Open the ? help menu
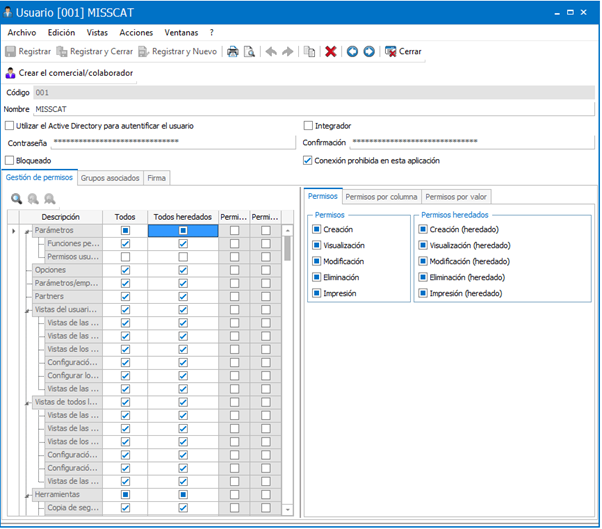 (x=212, y=33)
